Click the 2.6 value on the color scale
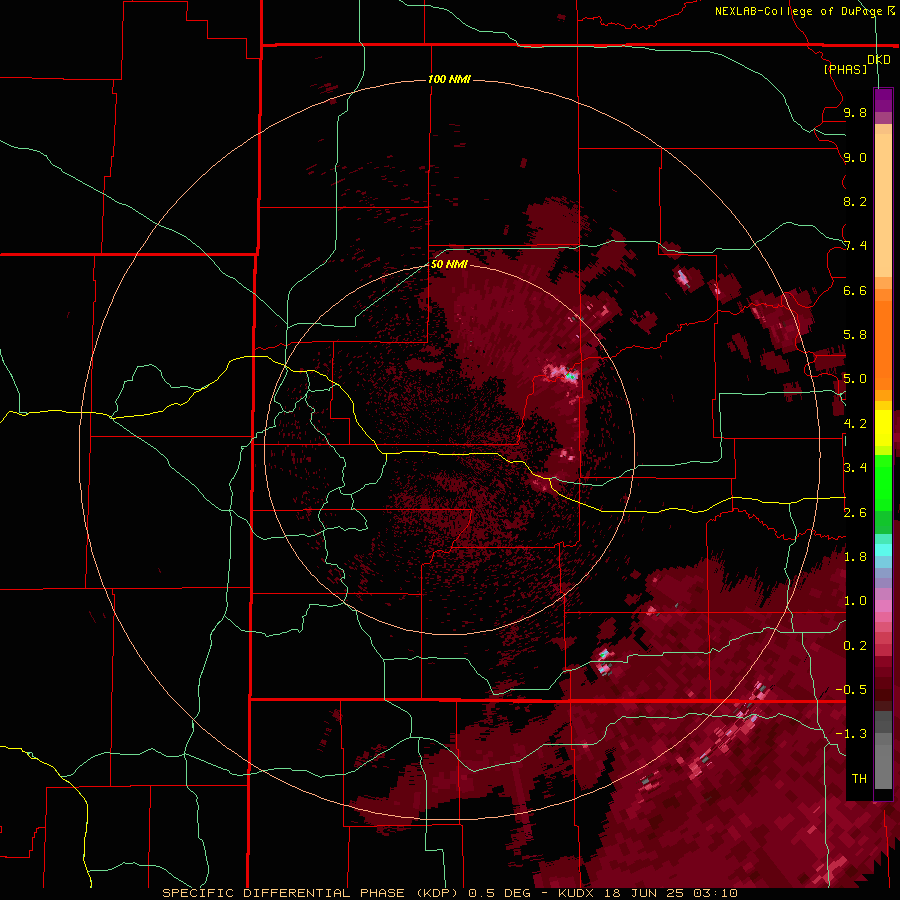The image size is (900, 900). pyautogui.click(x=855, y=513)
